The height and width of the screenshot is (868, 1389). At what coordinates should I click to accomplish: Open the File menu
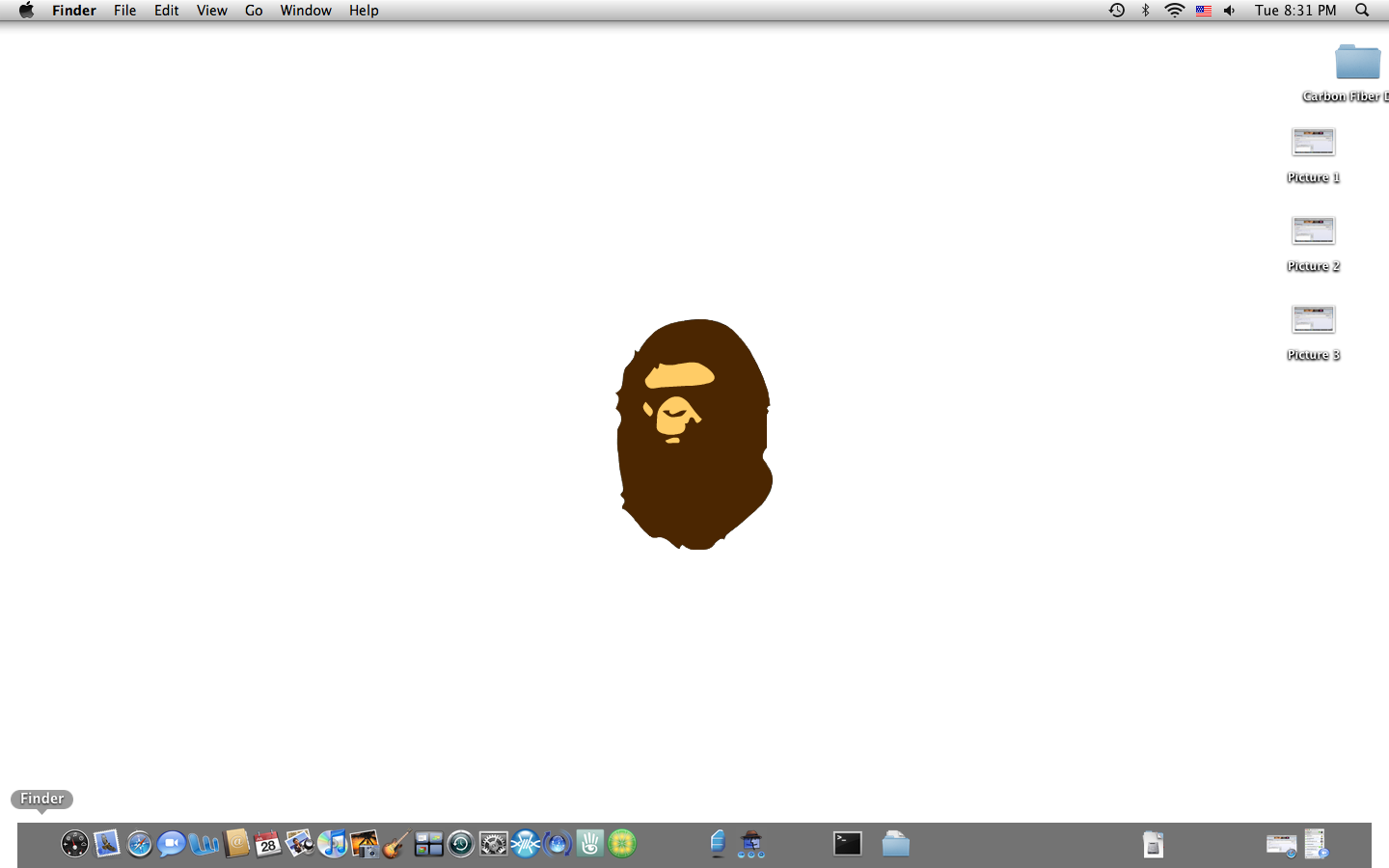(125, 11)
